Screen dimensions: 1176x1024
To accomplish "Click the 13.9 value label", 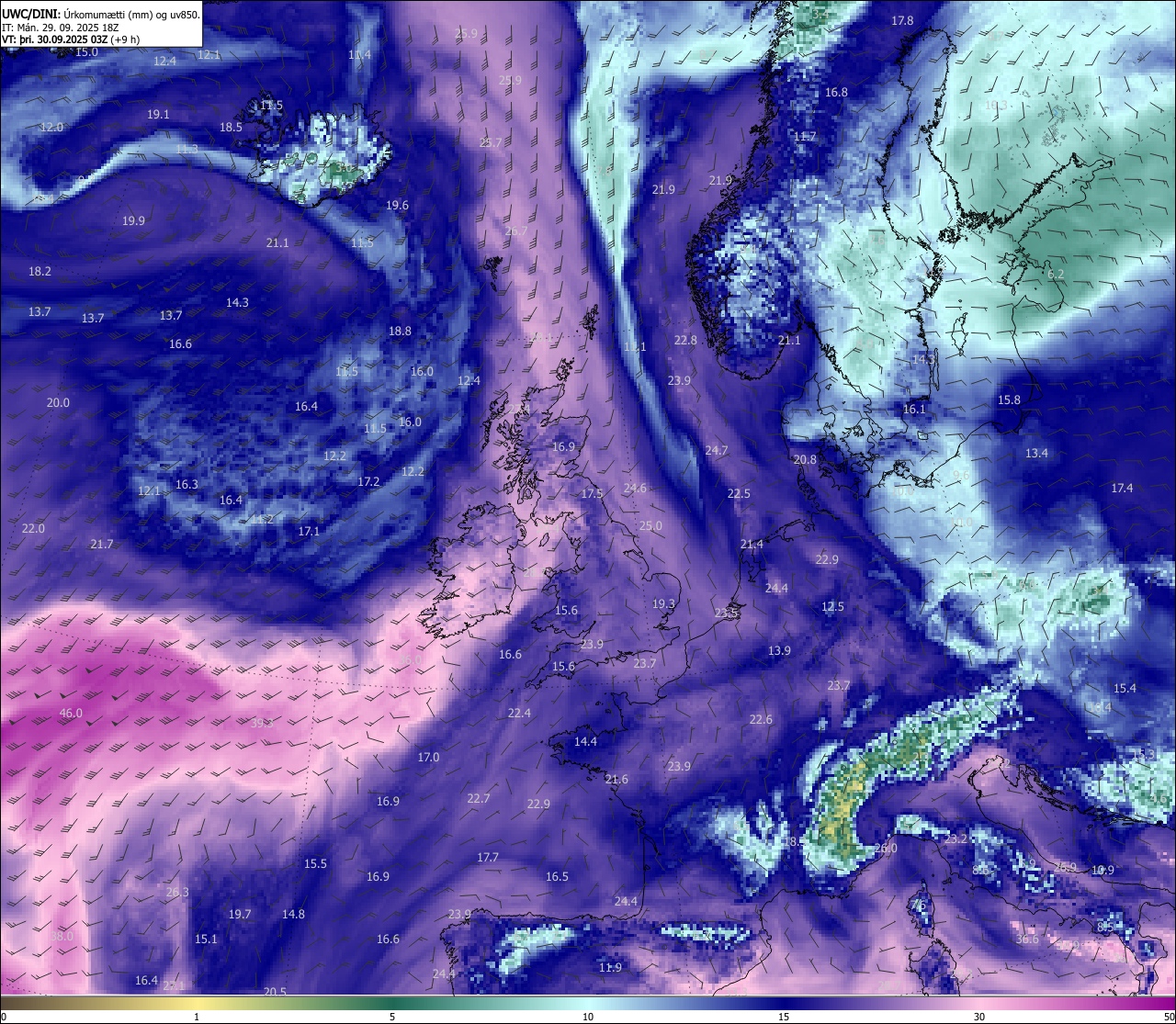I will [x=779, y=651].
